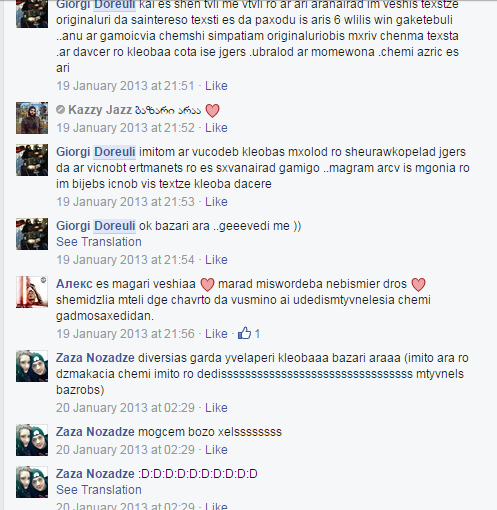
Task: Open Алекс's profile picture thumbnail
Action: [x=32, y=292]
